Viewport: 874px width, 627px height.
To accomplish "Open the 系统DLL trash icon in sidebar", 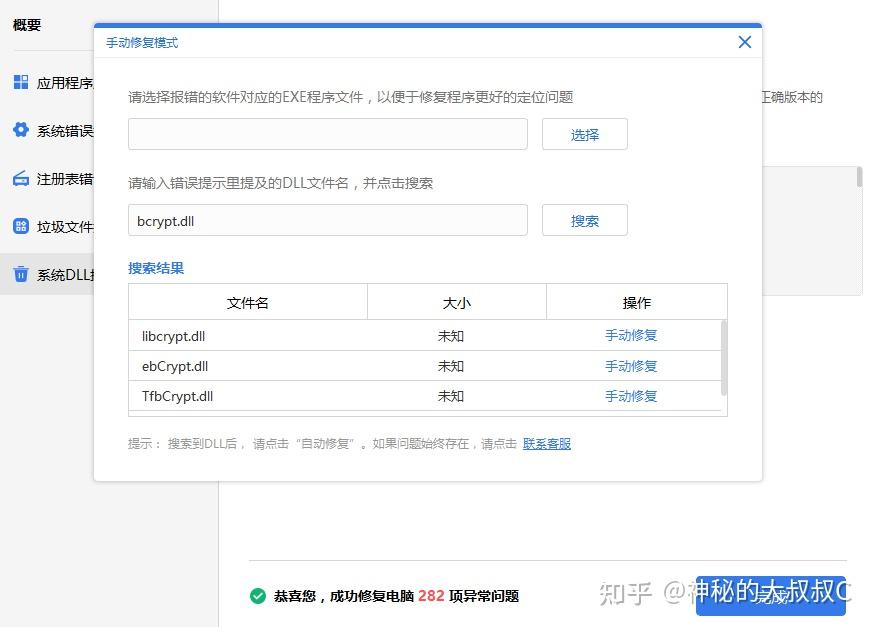I will coord(20,274).
